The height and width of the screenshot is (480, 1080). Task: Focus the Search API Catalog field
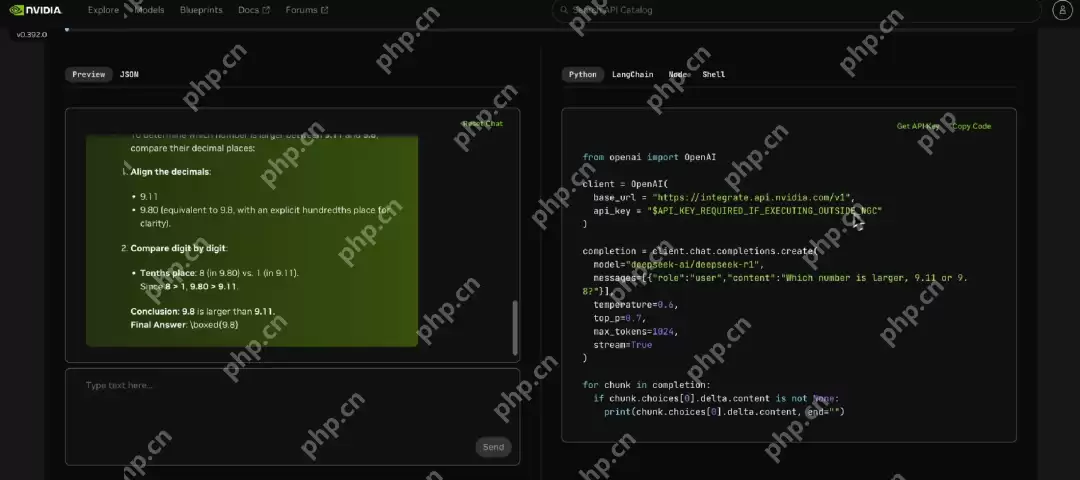click(796, 10)
